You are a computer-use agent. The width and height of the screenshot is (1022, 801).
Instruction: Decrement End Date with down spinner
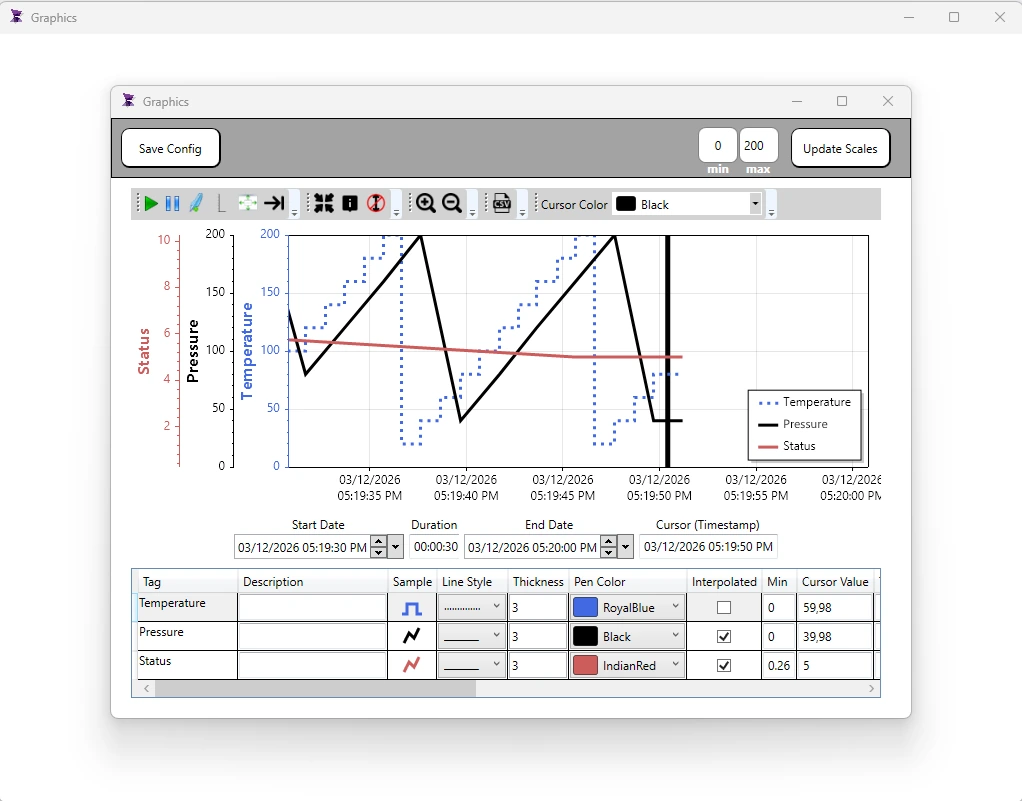609,553
